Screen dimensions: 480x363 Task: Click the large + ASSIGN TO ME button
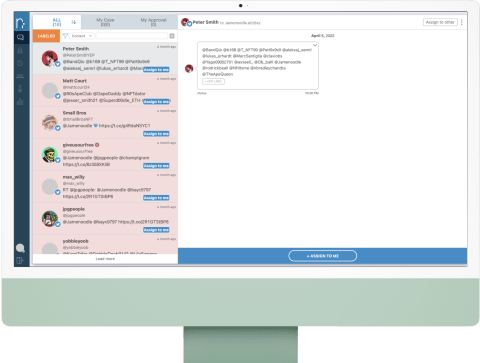pyautogui.click(x=323, y=256)
